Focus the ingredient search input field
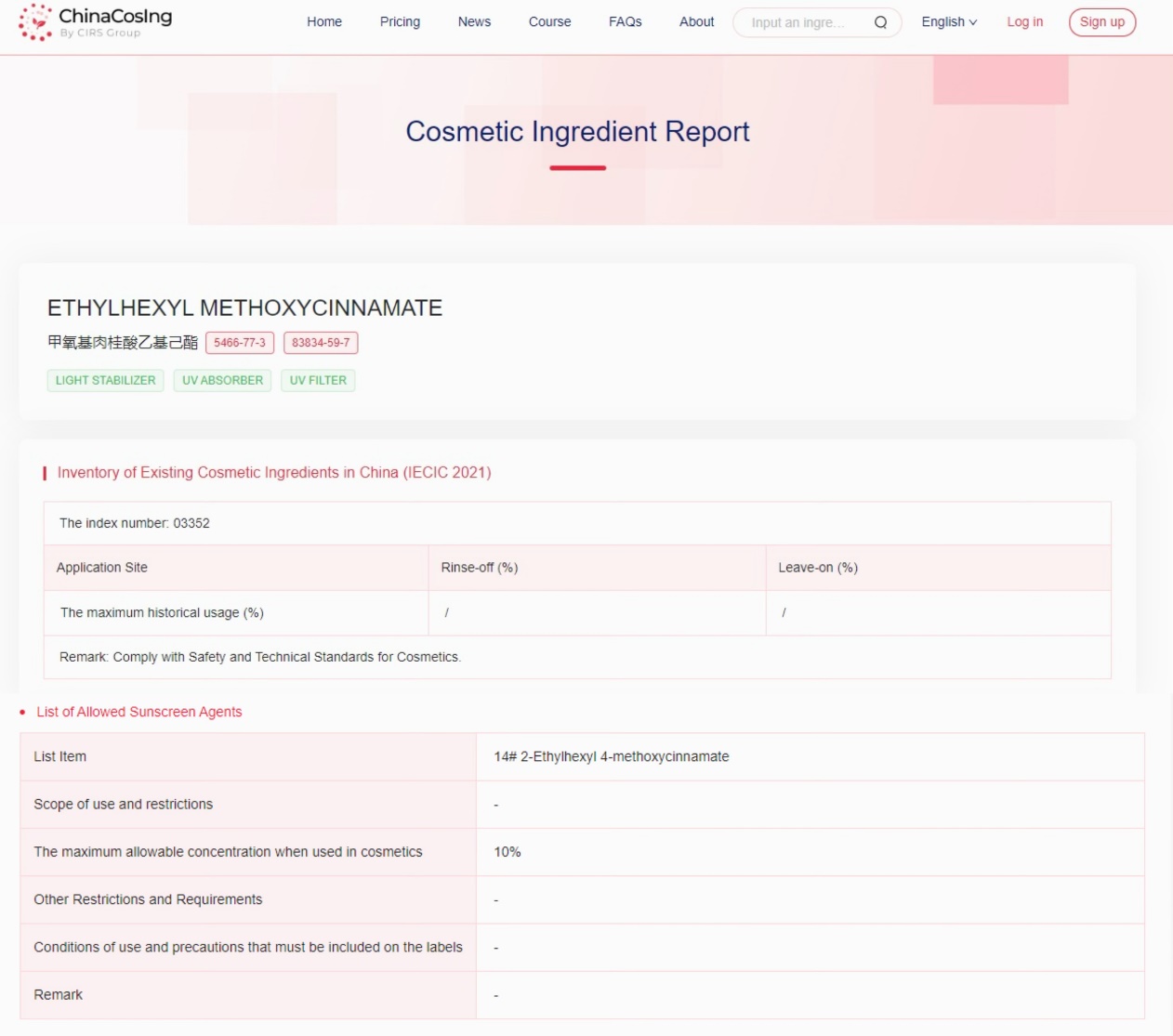The height and width of the screenshot is (1036, 1173). click(799, 22)
